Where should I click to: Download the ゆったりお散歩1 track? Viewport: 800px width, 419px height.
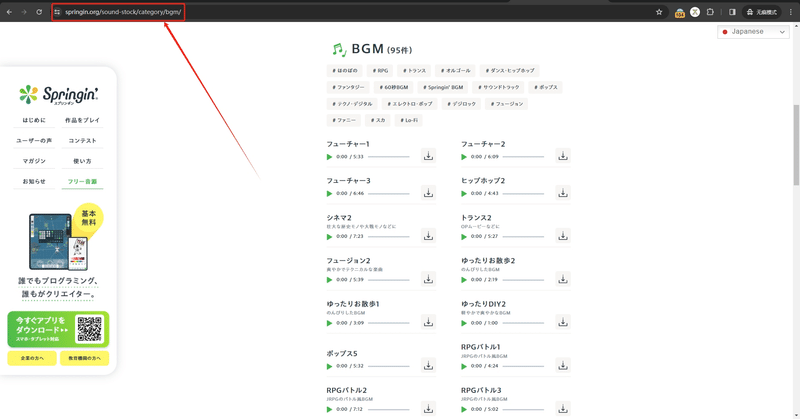click(x=428, y=322)
